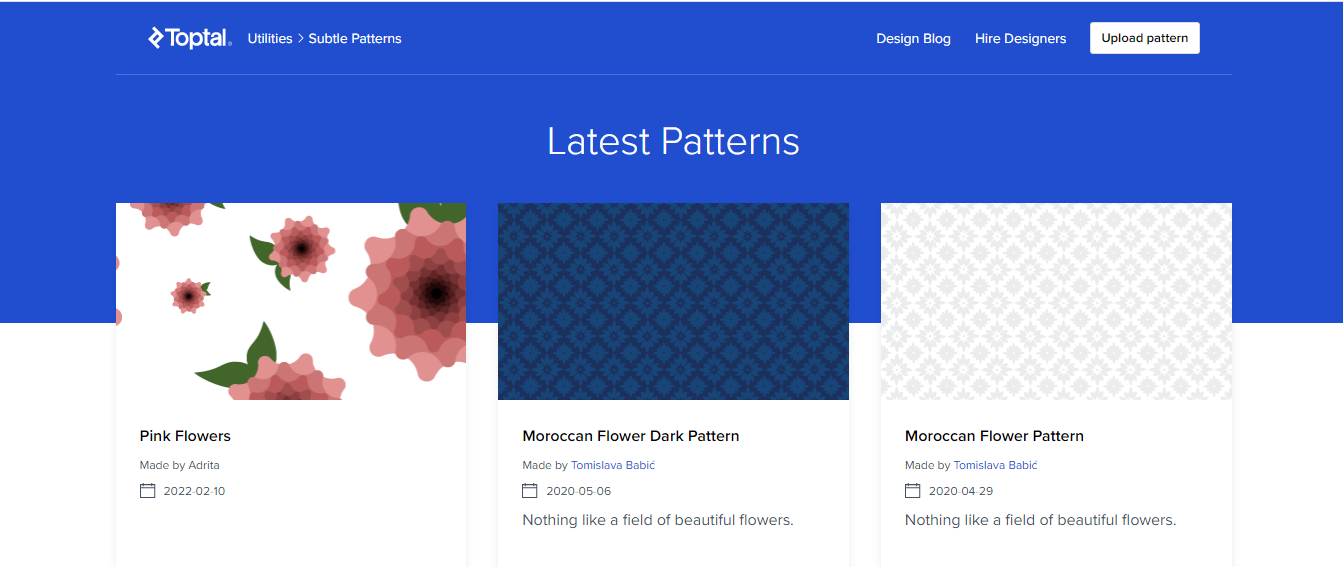
Task: Open the dark blue Moroccan Flower thumbnail
Action: tap(673, 301)
